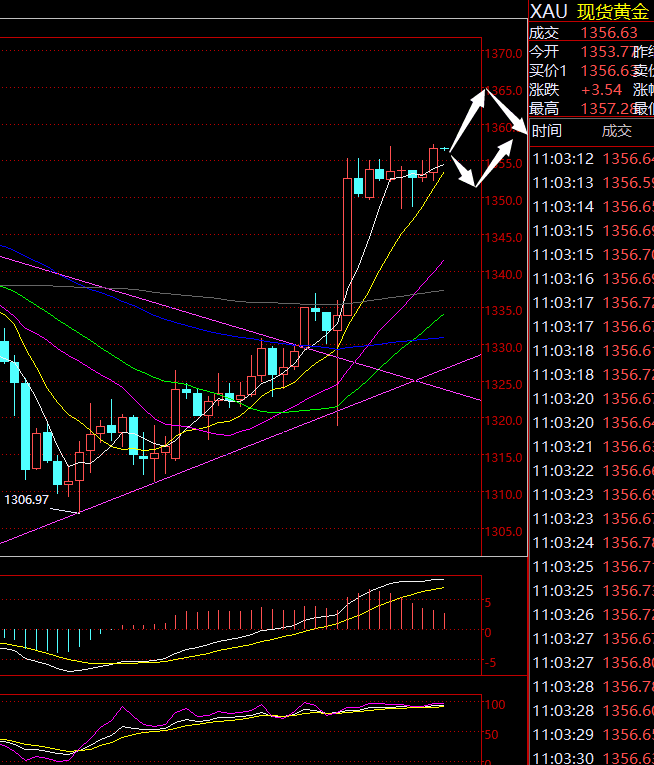Select the 11:03:21 tick row
The image size is (654, 765).
[x=592, y=446]
